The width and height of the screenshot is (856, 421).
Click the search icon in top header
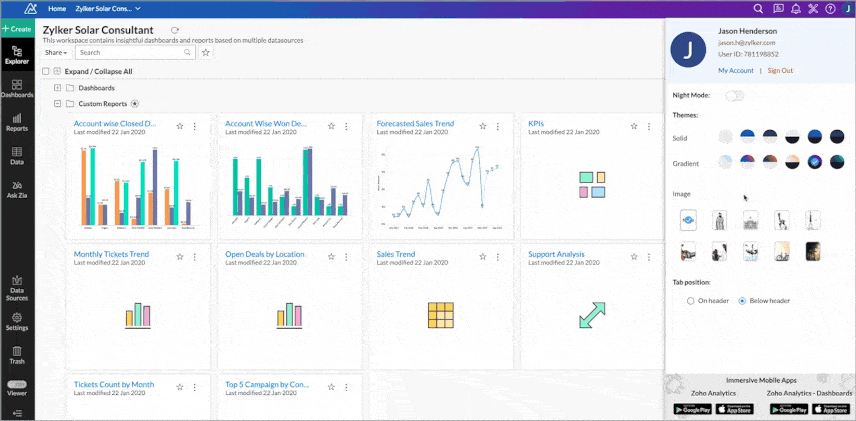point(758,8)
